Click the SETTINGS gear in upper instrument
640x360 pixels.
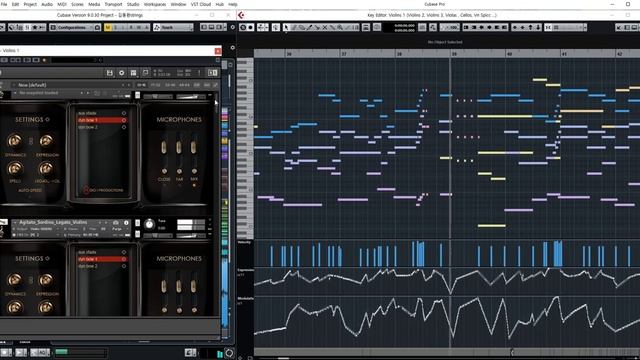pos(47,120)
